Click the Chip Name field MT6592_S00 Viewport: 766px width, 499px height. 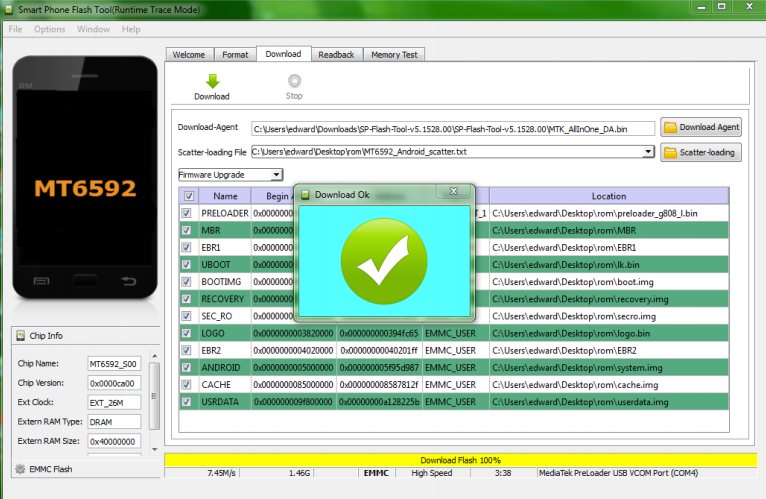(x=114, y=364)
